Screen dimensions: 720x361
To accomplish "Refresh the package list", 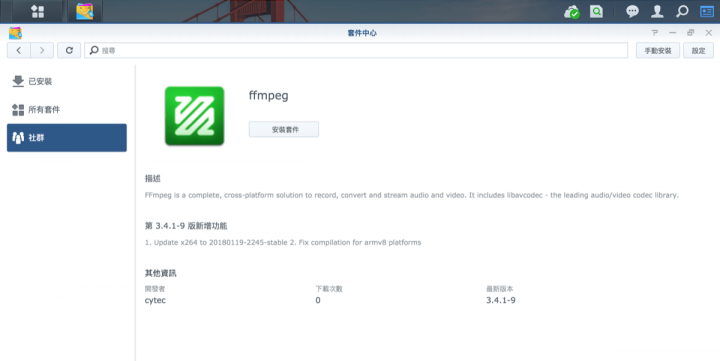I will tap(69, 50).
